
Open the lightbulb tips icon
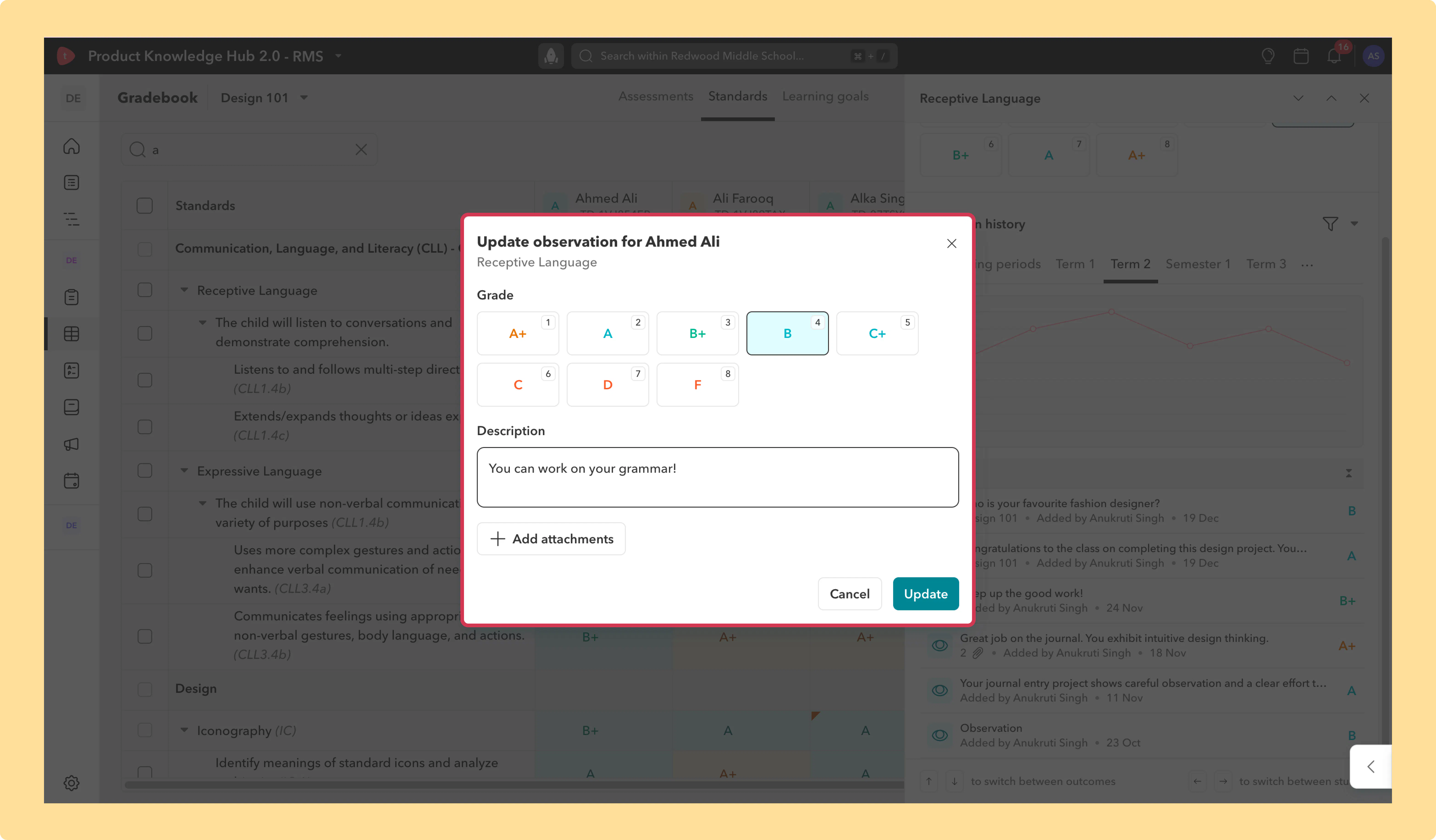point(1268,56)
